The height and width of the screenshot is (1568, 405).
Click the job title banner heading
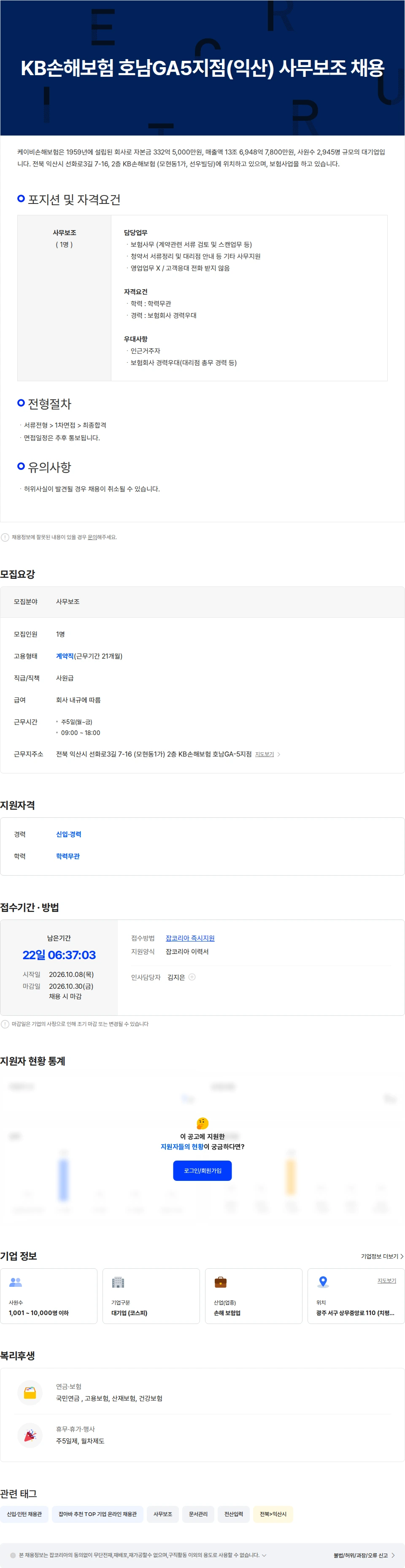[202, 68]
